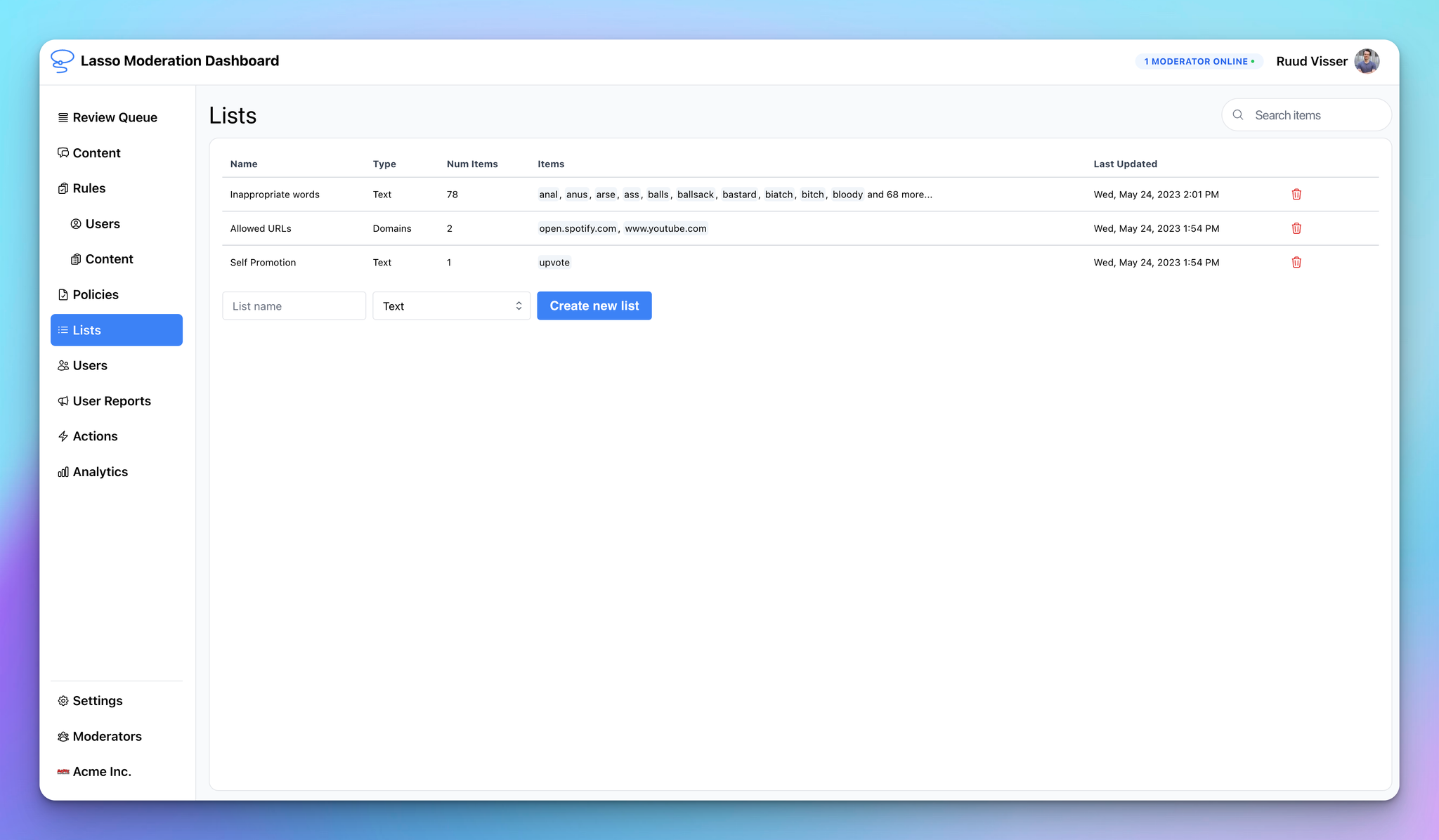Click trash icon for Allowed URLs
Screen dimensions: 1439x840
point(1296,228)
